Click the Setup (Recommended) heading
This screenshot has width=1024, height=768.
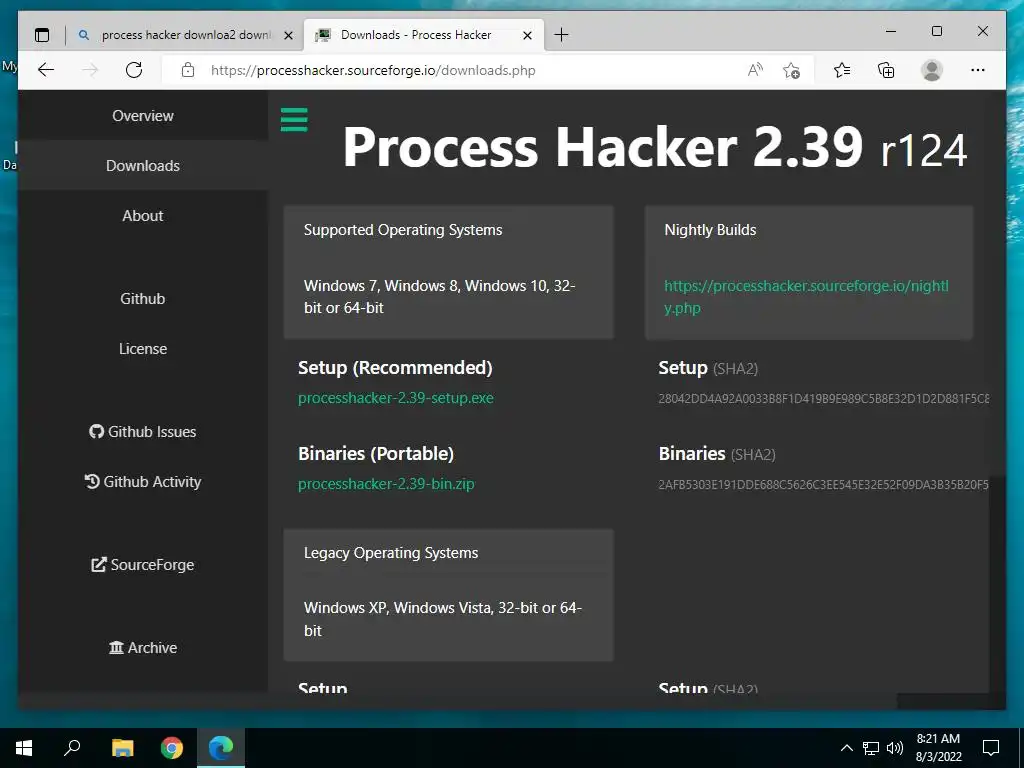pos(395,368)
